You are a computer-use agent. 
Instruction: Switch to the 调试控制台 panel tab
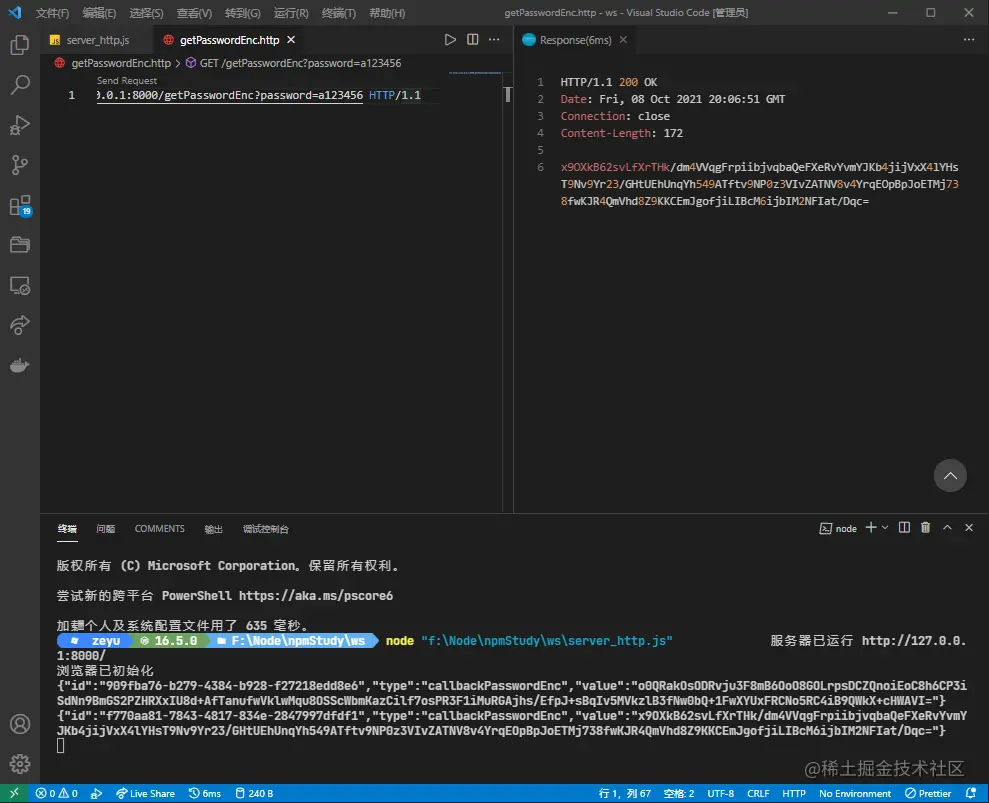coord(266,529)
